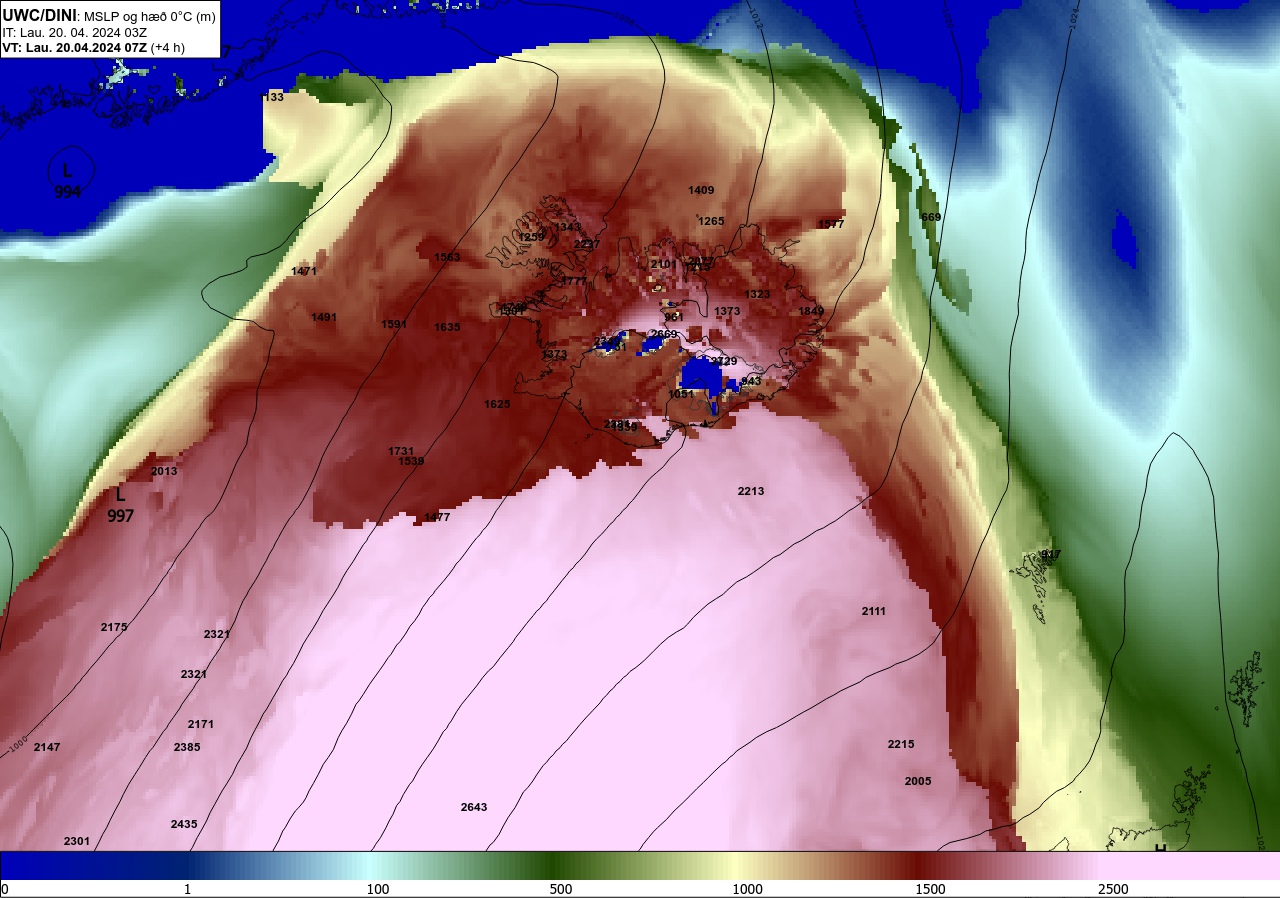
Task: Click the 1471 height value
Action: point(304,271)
